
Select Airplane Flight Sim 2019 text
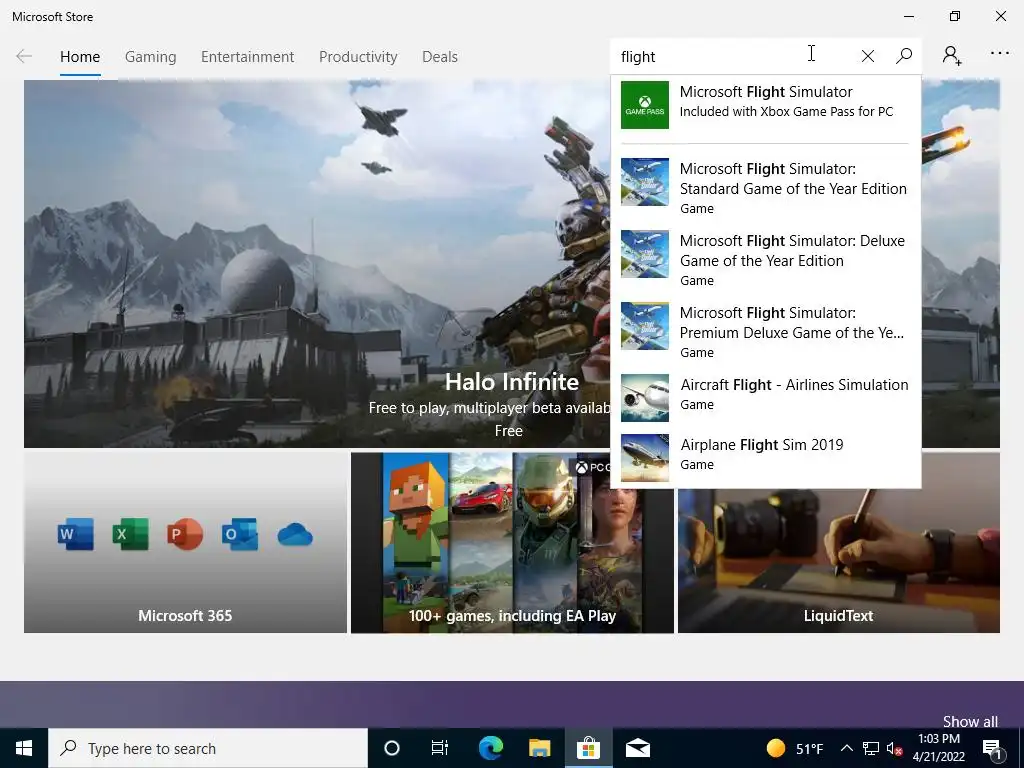tap(761, 445)
